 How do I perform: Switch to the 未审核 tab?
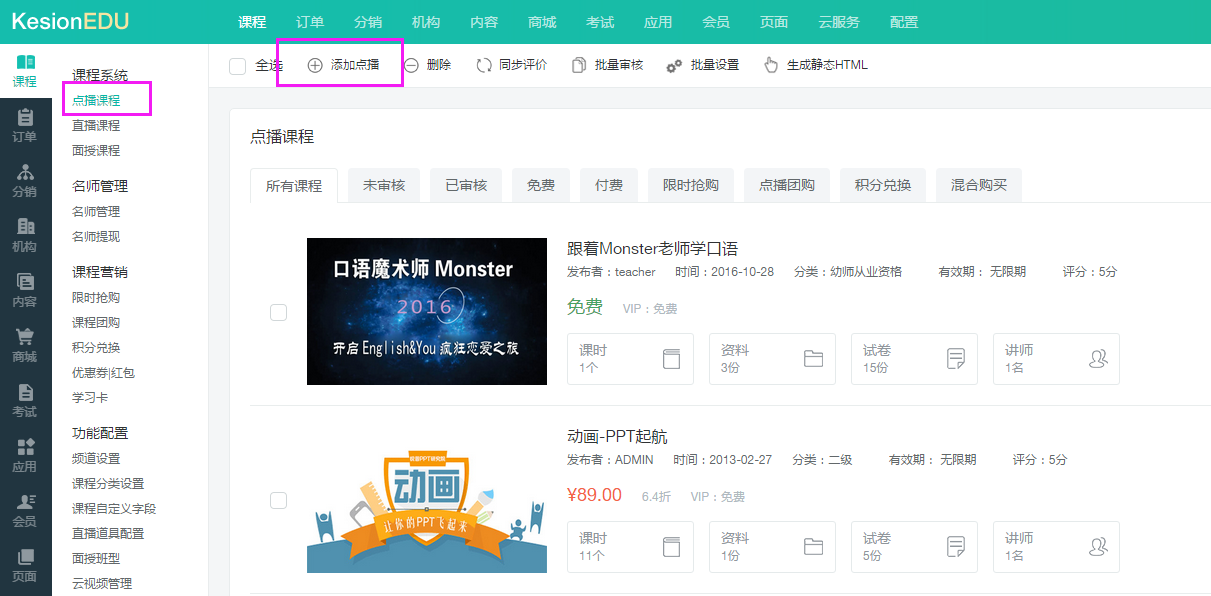click(384, 185)
